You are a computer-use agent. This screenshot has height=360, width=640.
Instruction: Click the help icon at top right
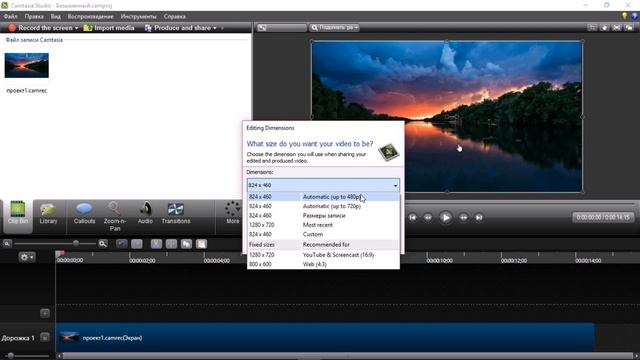635,16
